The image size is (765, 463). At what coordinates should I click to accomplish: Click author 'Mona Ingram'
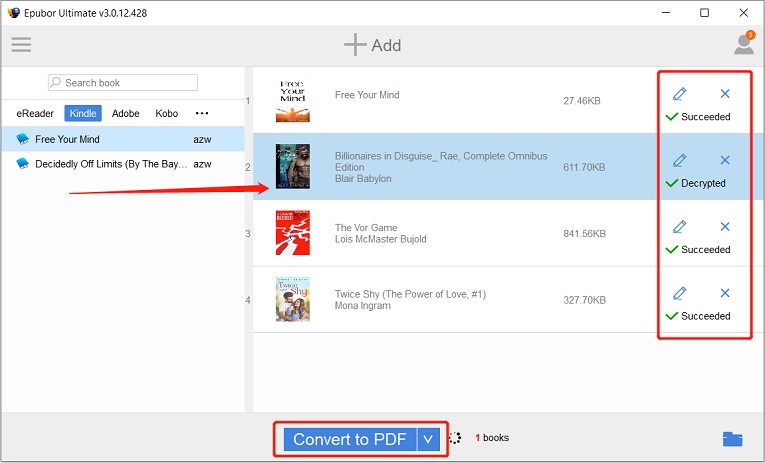362,305
